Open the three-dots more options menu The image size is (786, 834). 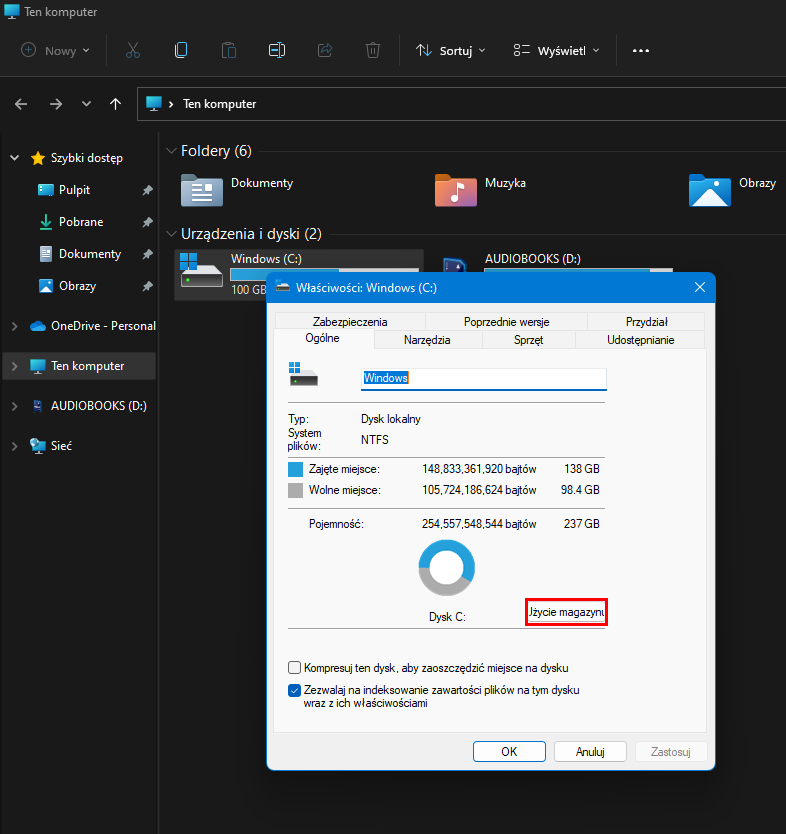[640, 51]
